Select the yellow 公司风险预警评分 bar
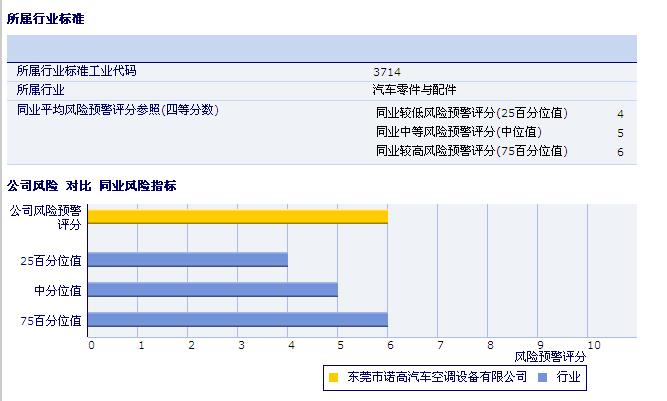The image size is (667, 401). click(238, 217)
